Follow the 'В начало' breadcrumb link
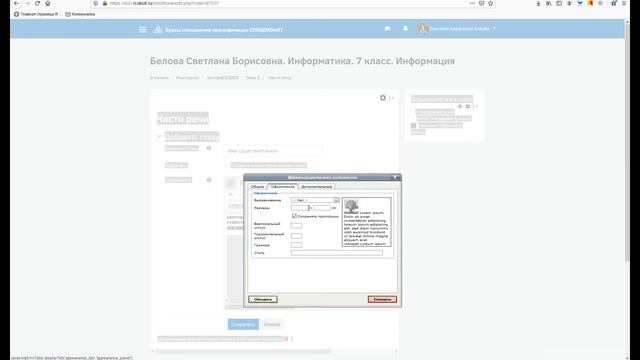 click(159, 78)
